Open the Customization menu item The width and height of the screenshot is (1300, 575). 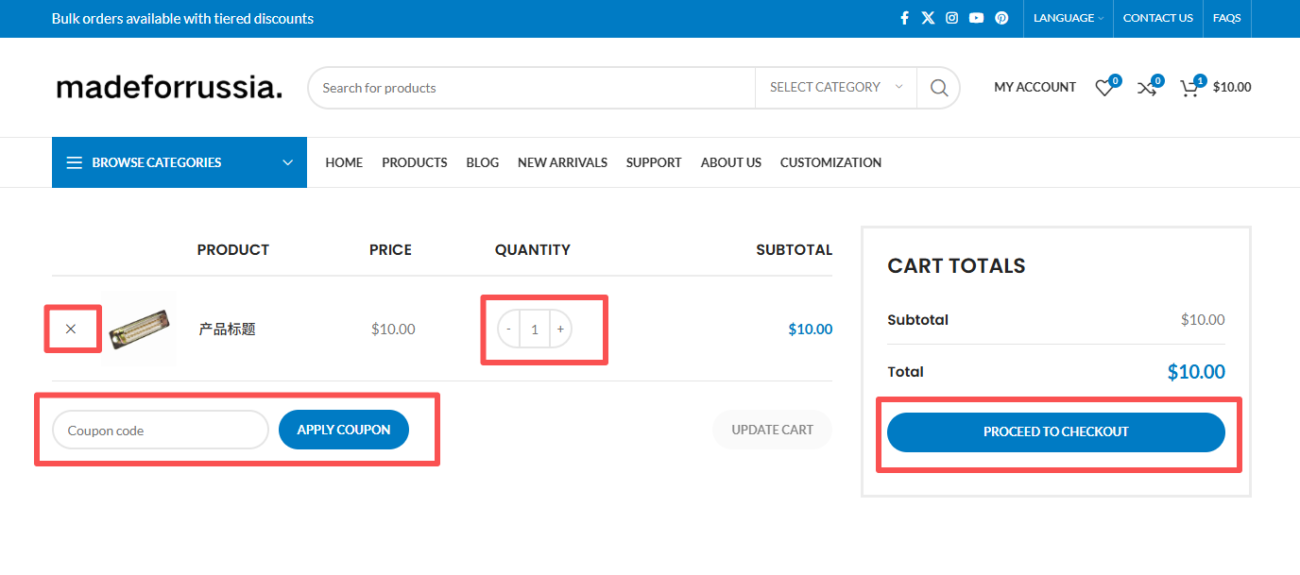[830, 162]
